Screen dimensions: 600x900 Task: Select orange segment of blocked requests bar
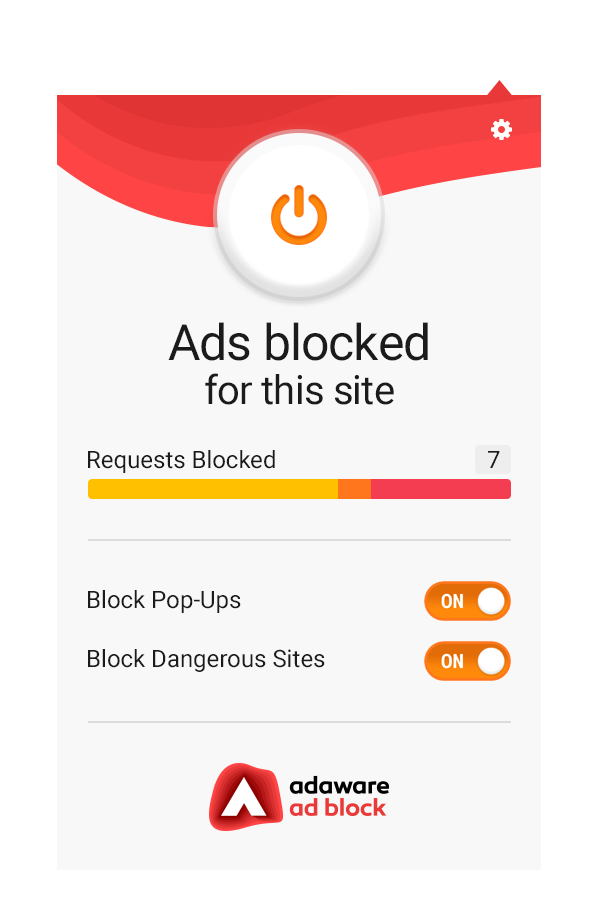pos(354,489)
